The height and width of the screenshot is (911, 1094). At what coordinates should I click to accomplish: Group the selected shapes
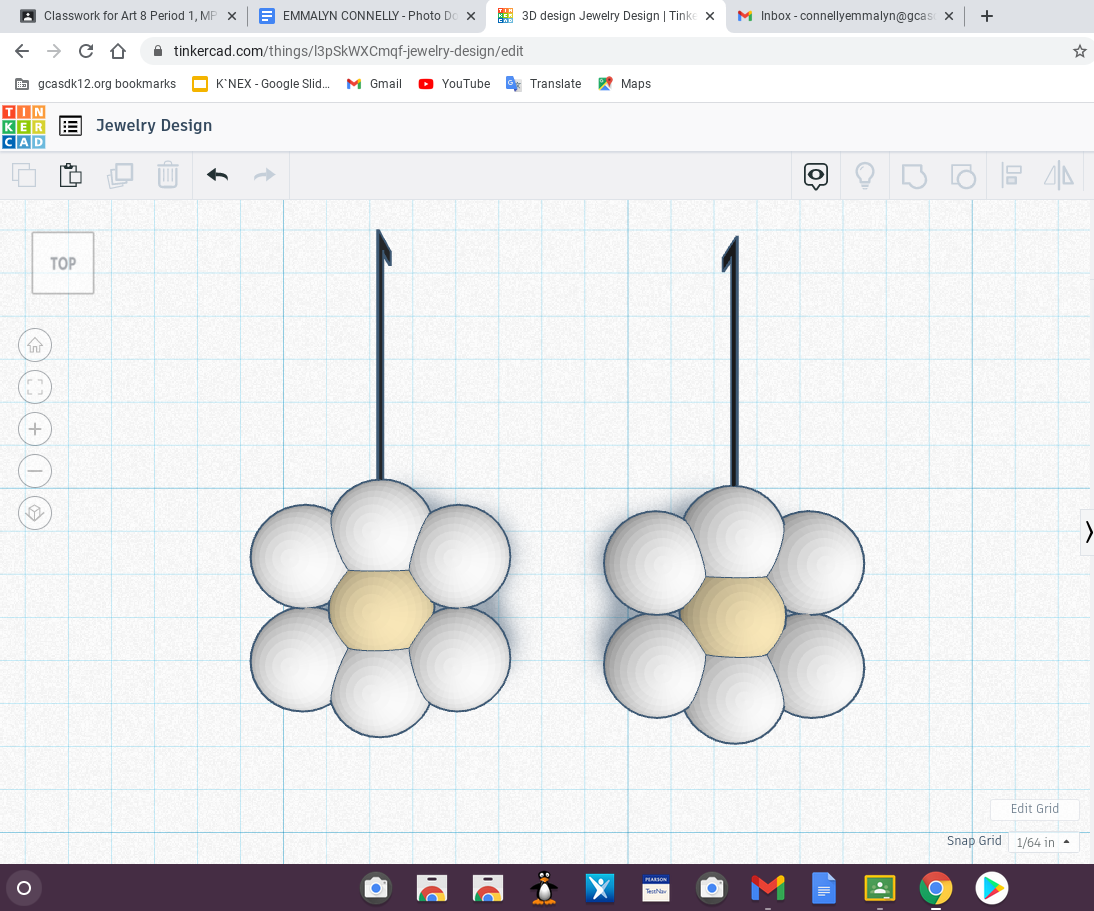(911, 175)
